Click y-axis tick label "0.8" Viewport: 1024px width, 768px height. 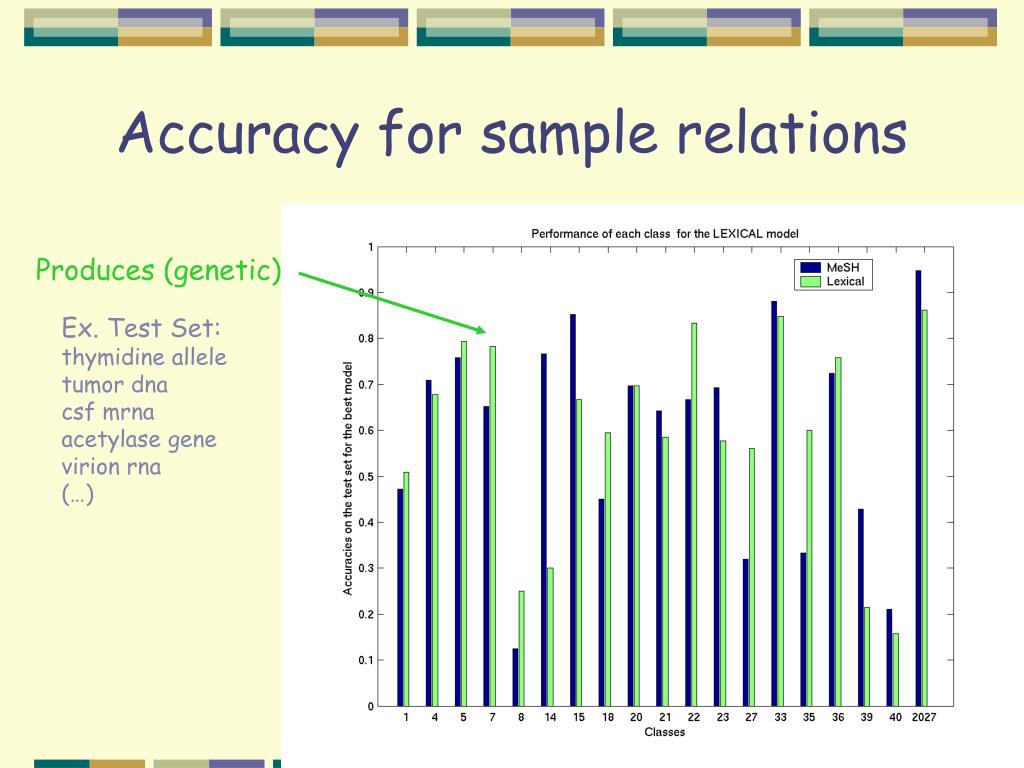(x=366, y=339)
